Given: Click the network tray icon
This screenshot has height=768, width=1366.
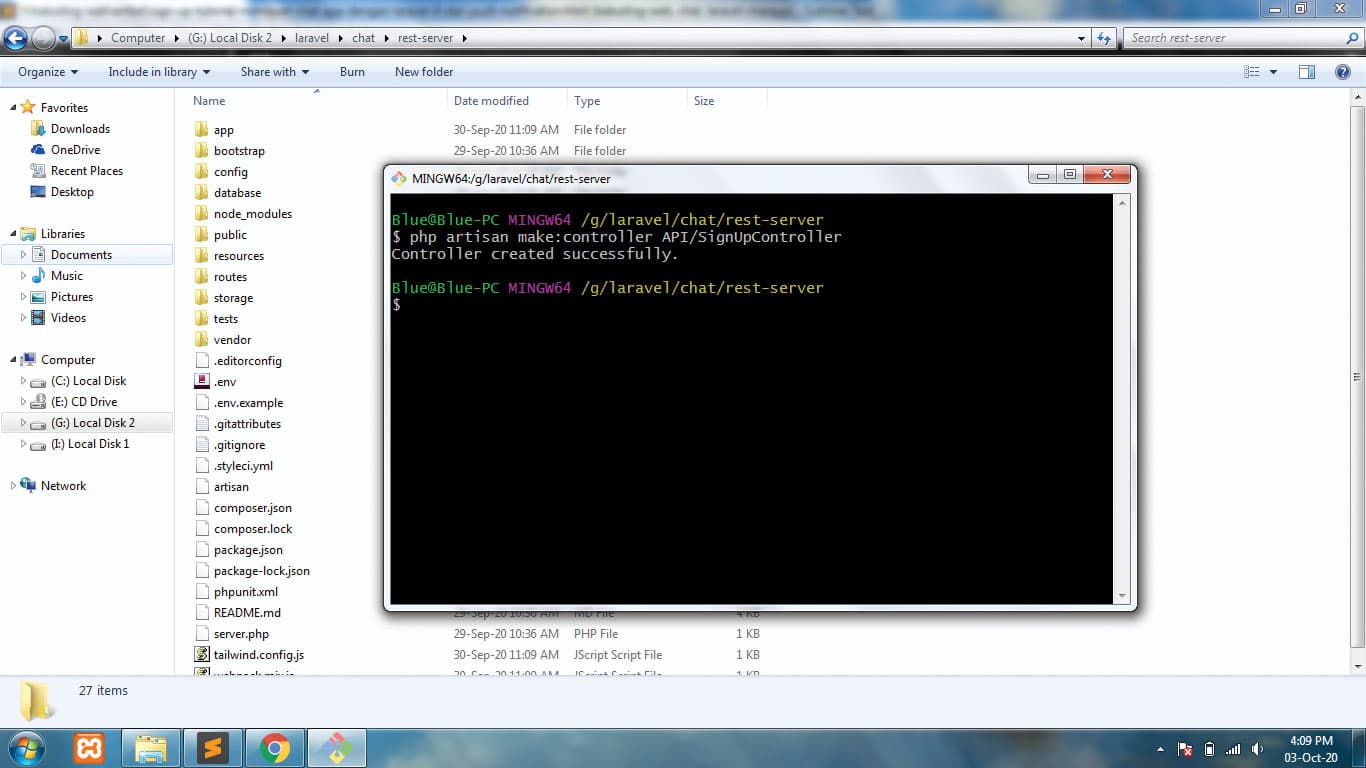Looking at the screenshot, I should coord(1233,749).
